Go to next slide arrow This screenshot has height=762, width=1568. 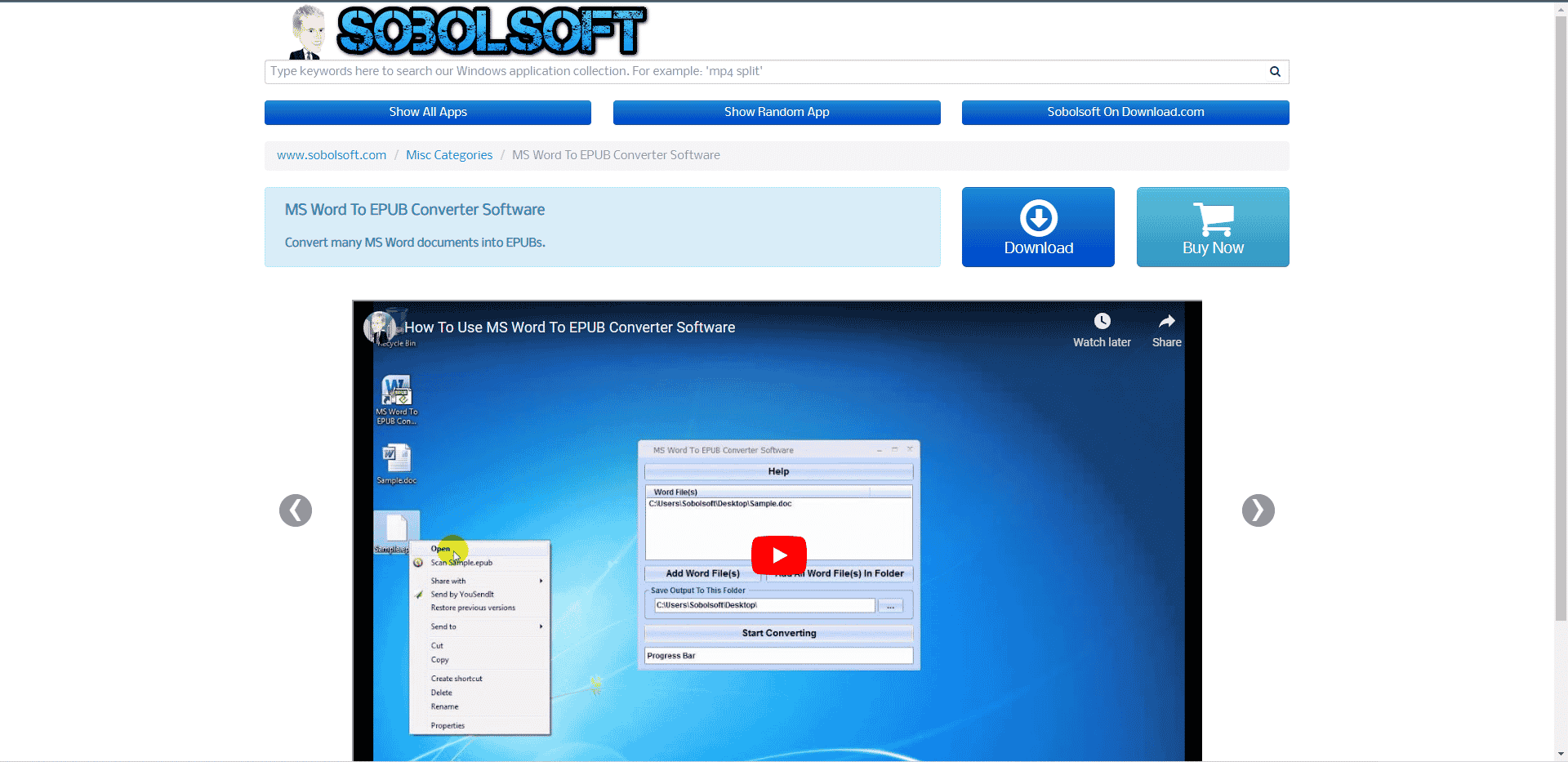point(1258,510)
